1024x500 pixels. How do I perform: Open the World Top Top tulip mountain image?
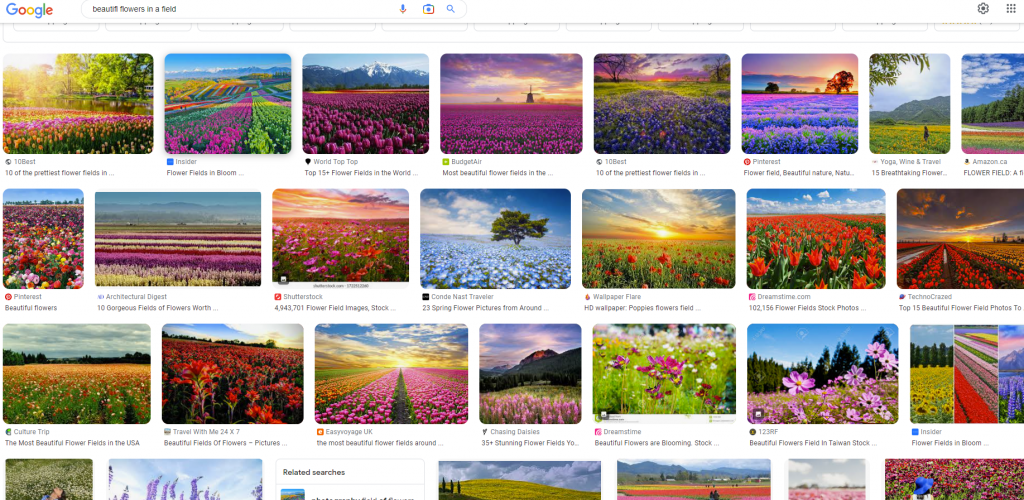(x=366, y=104)
